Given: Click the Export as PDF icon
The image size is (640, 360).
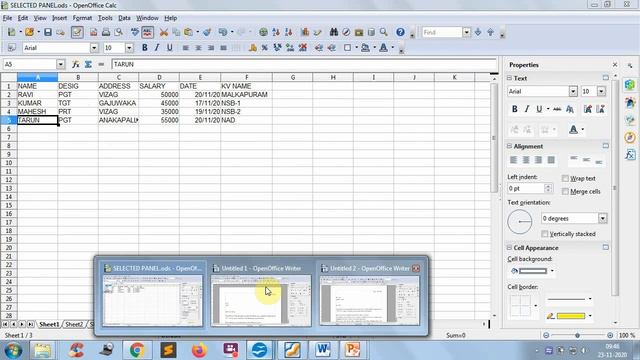Looking at the screenshot, I should [x=93, y=32].
